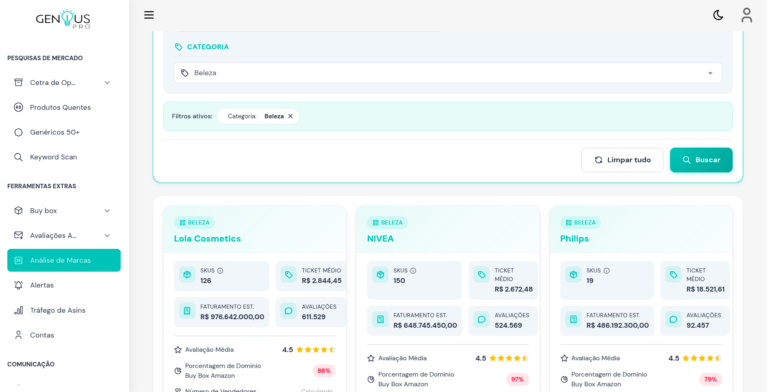Click SKUs cube icon on NIVEA card

[x=380, y=275]
